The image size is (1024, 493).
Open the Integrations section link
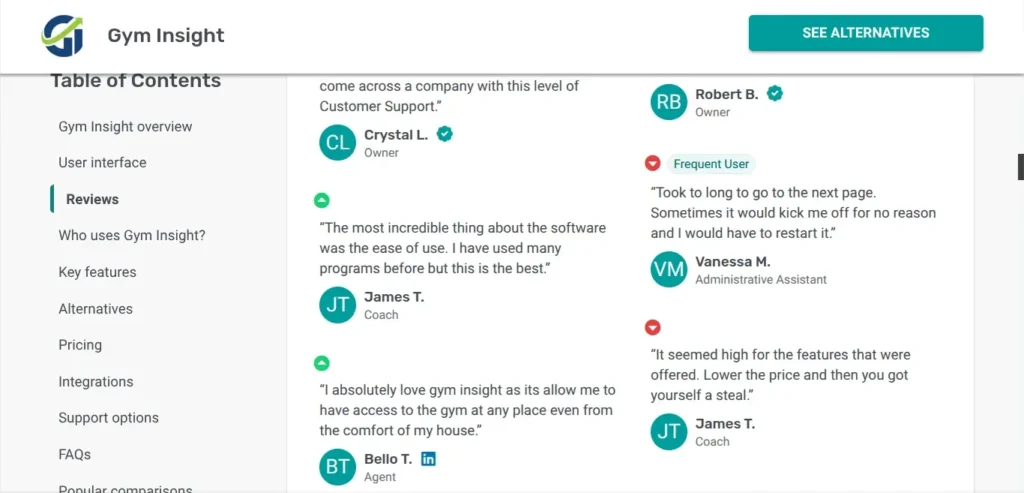[95, 382]
